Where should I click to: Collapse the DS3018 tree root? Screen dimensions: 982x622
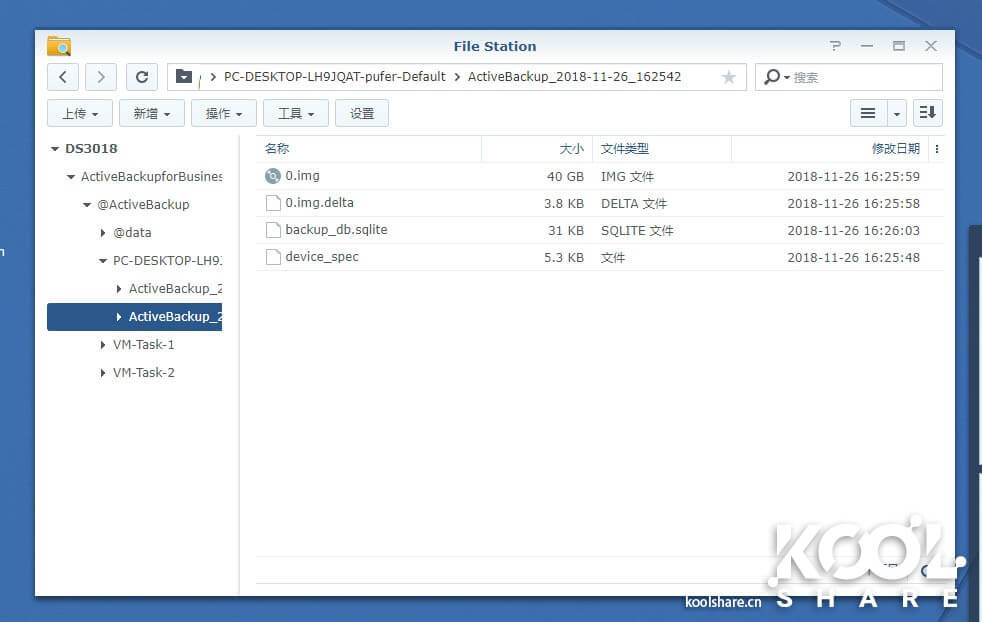click(x=55, y=149)
